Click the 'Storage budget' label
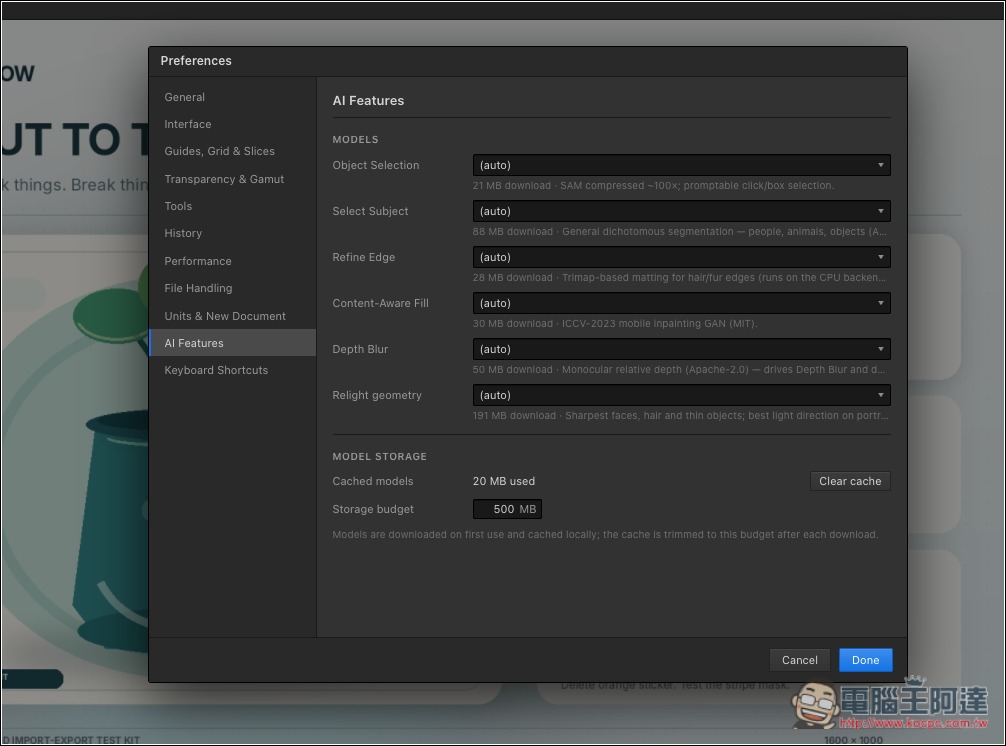The width and height of the screenshot is (1006, 746). [x=373, y=509]
